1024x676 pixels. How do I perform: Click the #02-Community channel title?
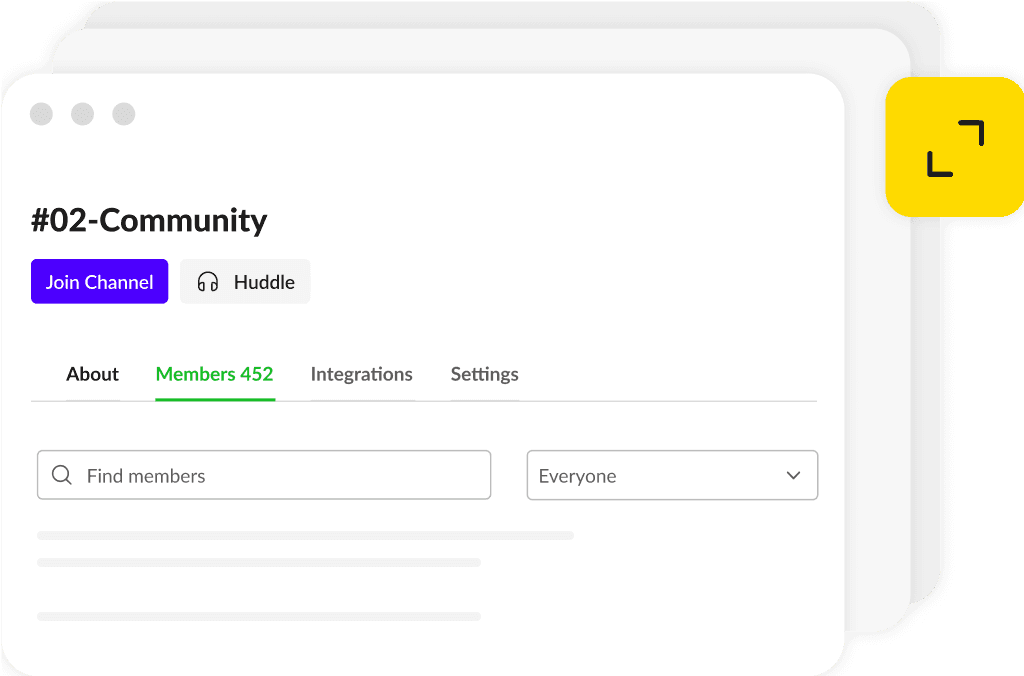click(150, 220)
